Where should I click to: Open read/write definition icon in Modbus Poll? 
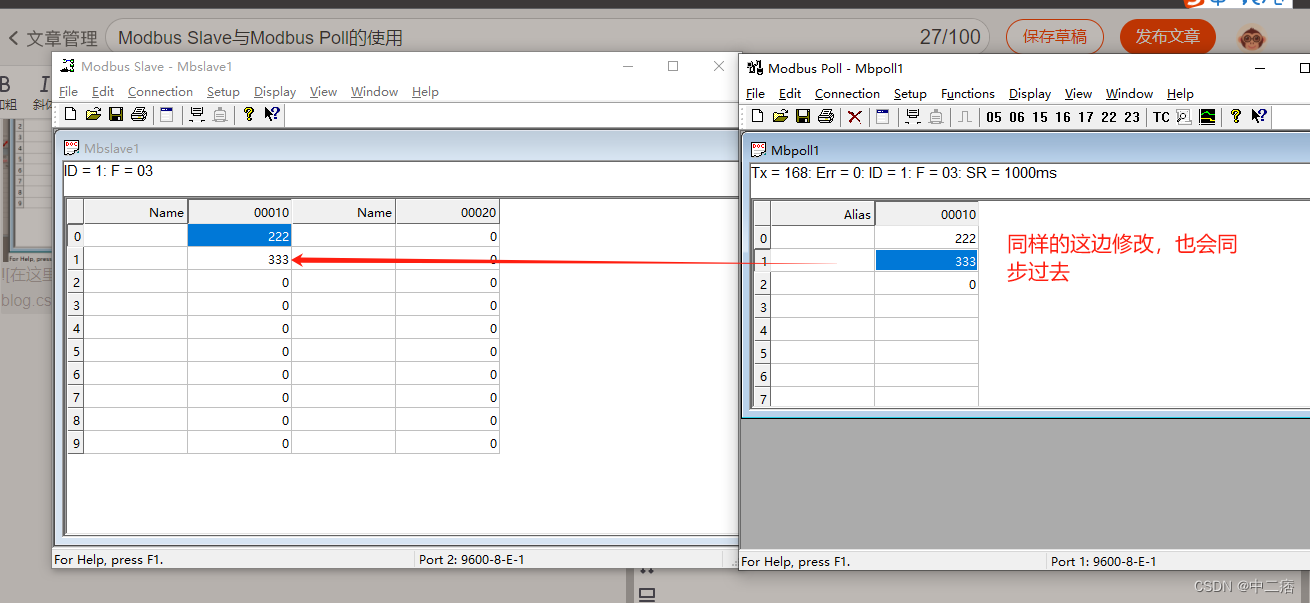pos(883,117)
